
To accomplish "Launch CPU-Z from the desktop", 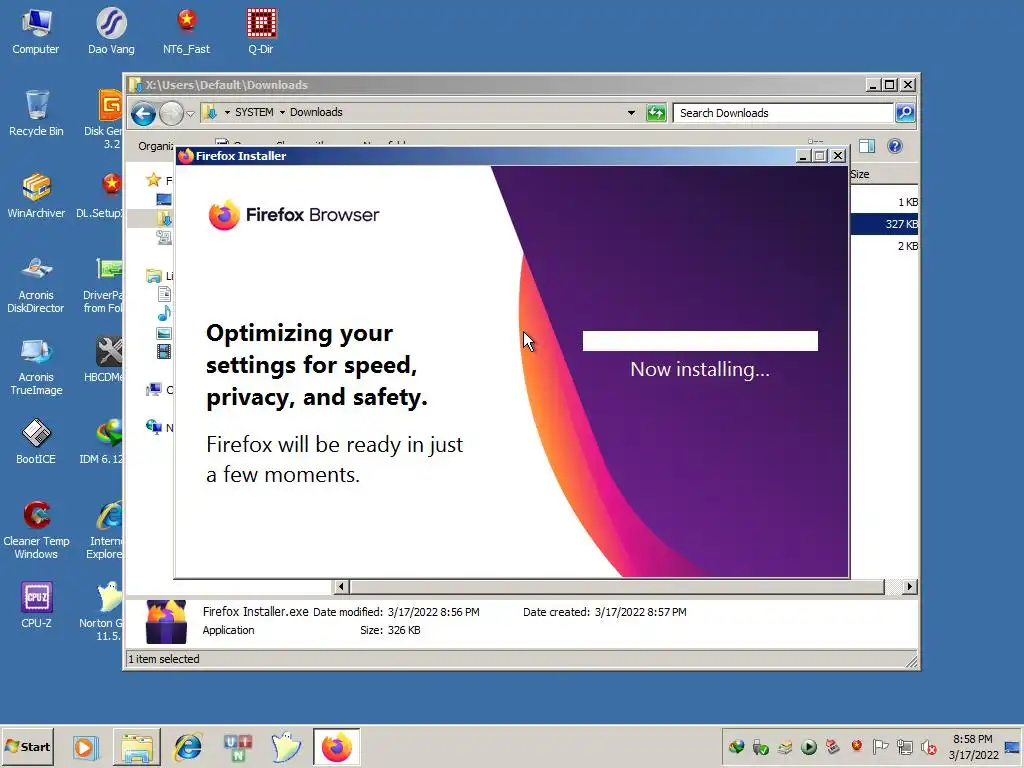I will [x=36, y=605].
